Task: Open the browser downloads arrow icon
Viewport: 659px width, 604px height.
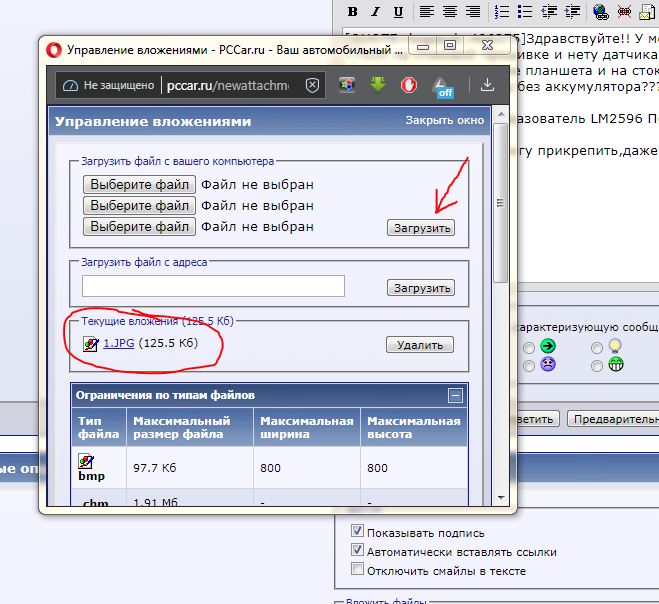Action: [488, 85]
